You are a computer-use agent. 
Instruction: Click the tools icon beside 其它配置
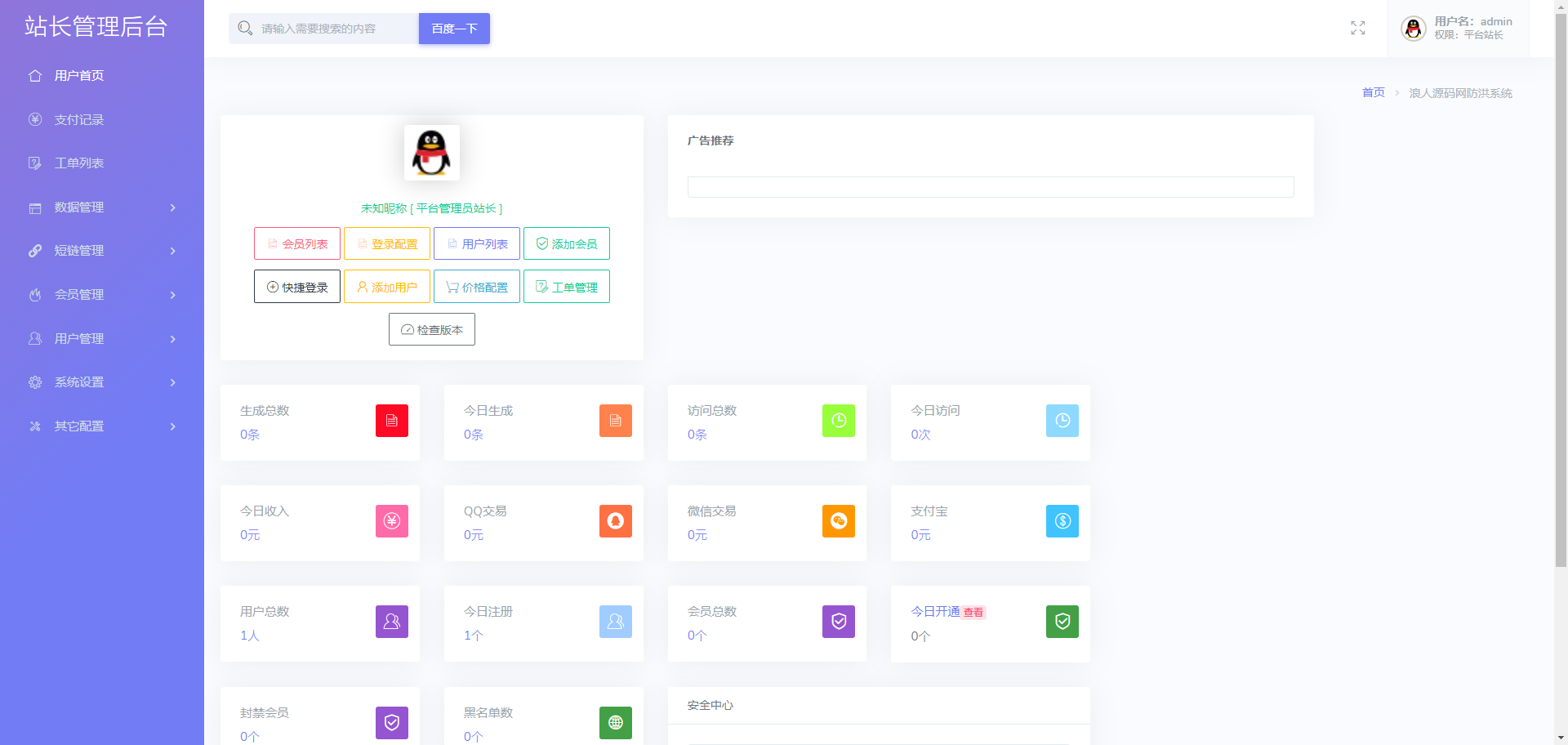tap(35, 426)
